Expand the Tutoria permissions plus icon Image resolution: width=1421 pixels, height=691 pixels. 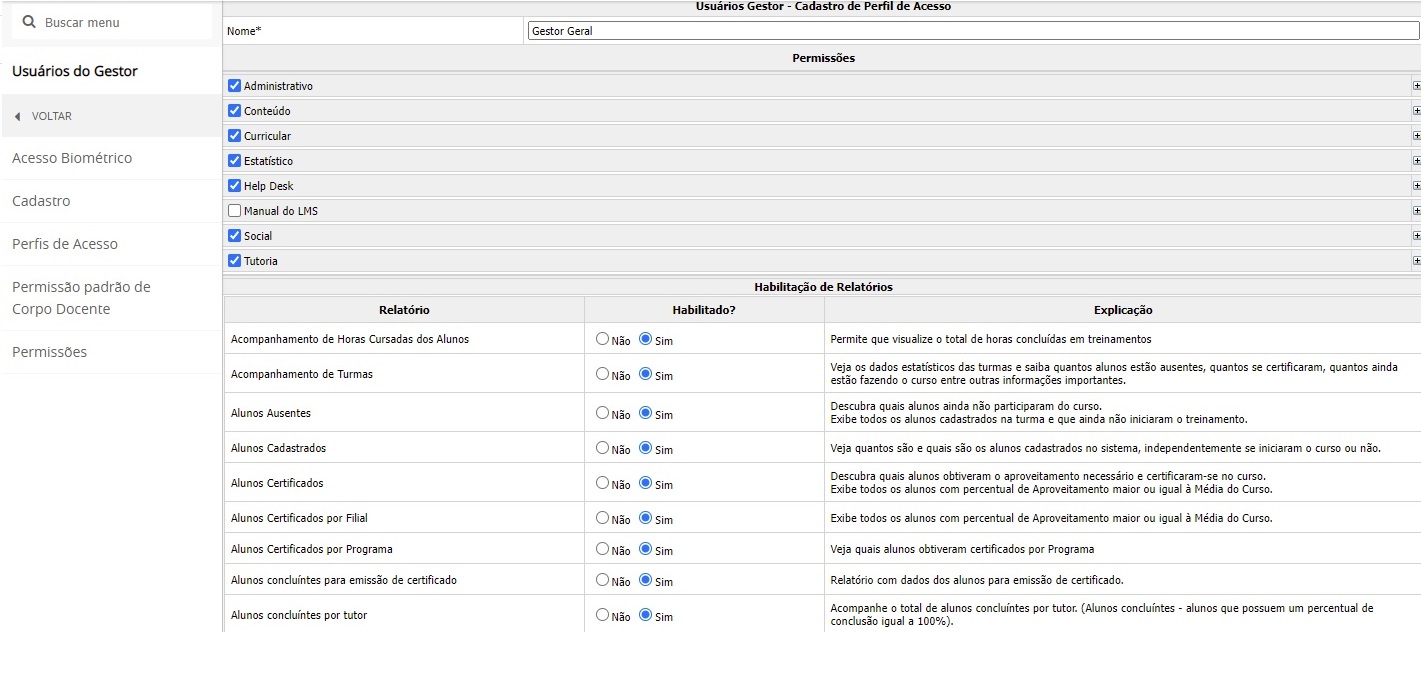click(1416, 261)
